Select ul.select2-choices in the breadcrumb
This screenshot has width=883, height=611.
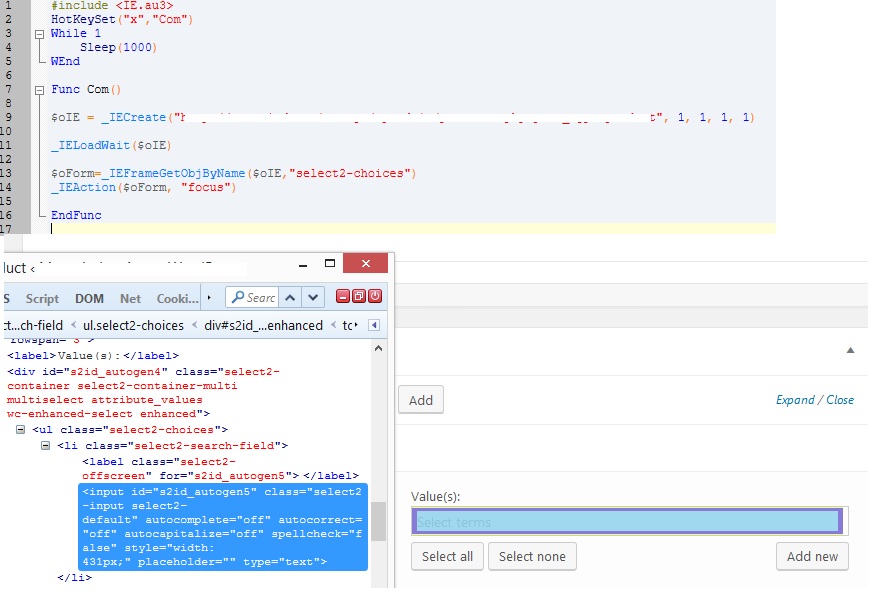133,325
